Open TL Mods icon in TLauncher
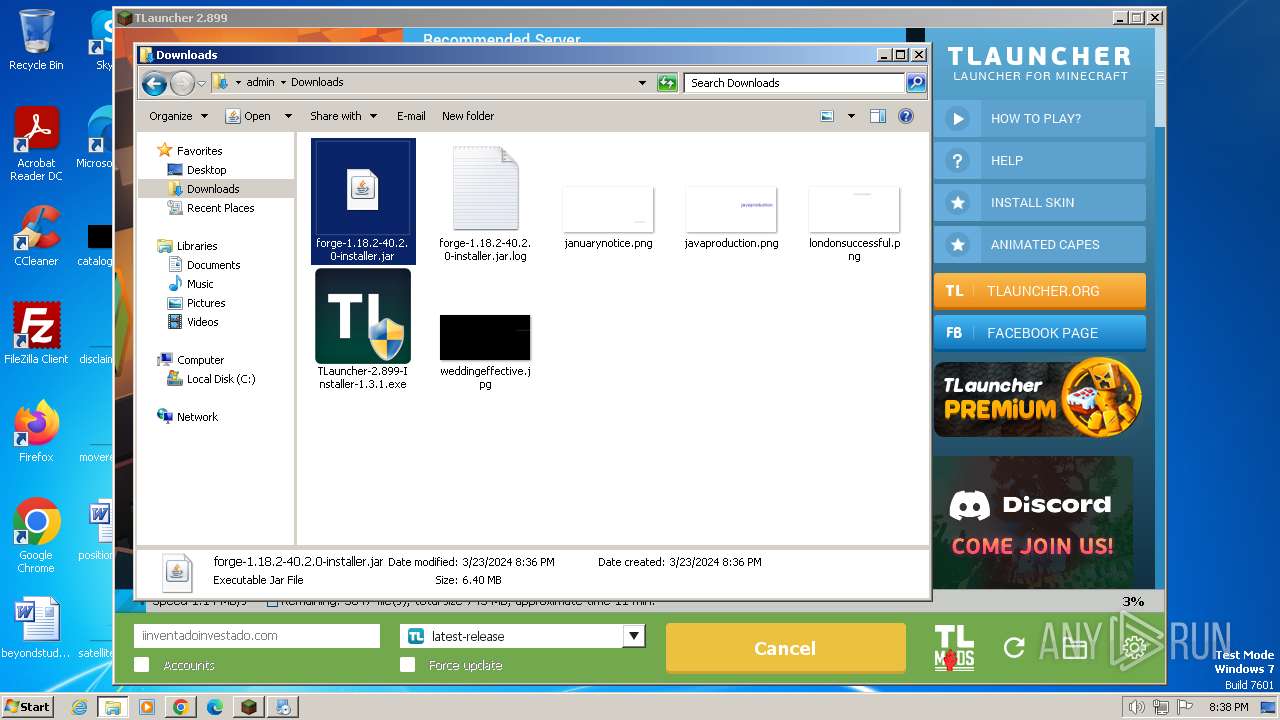The image size is (1280, 720). [954, 648]
